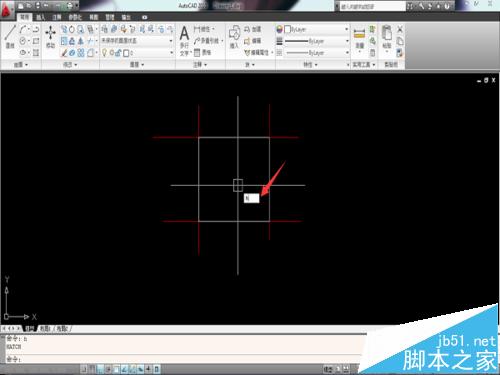Switch to the Output ribbon tab
This screenshot has width=500, height=375.
tap(126, 17)
